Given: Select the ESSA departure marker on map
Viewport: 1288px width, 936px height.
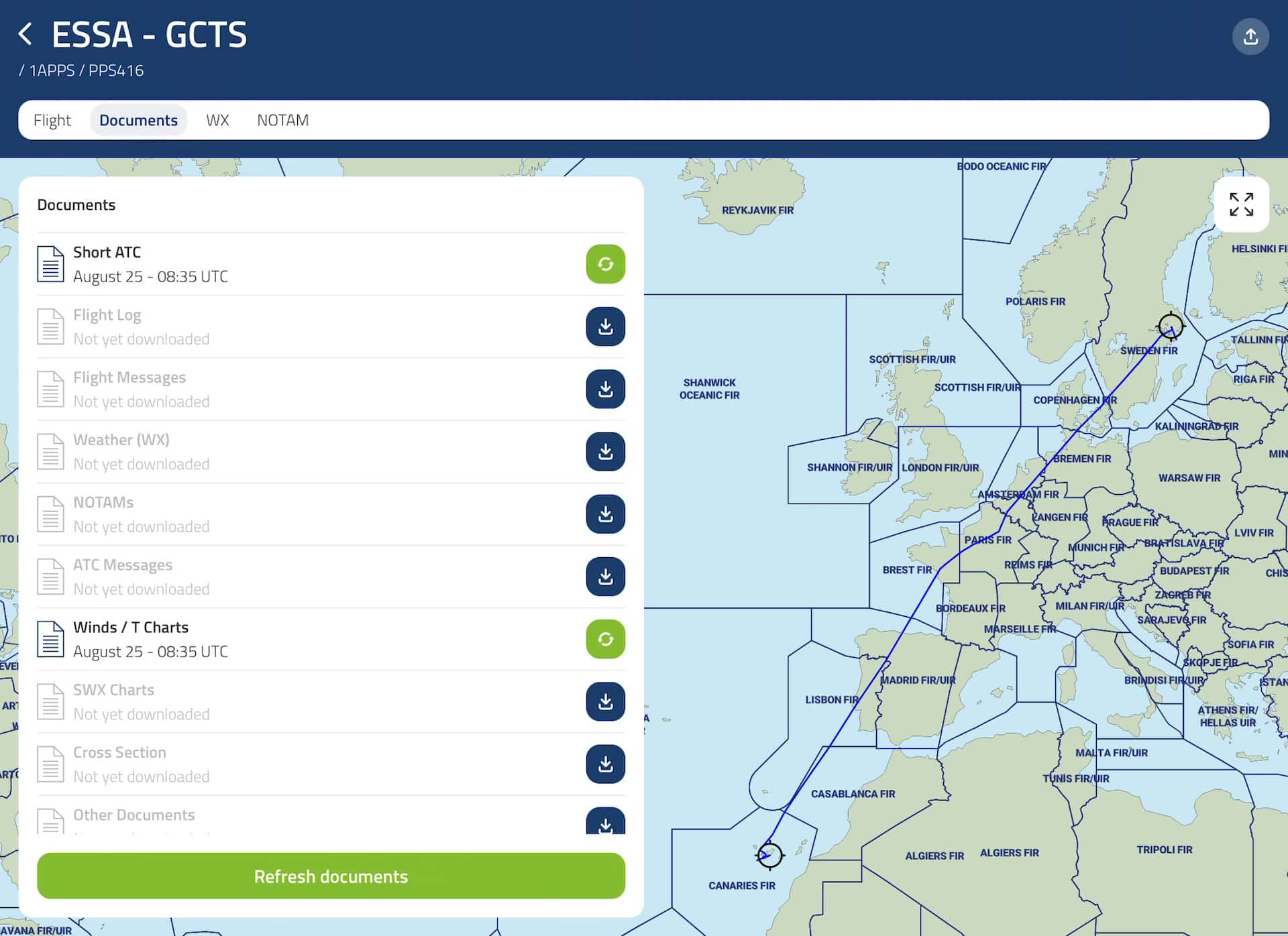Looking at the screenshot, I should pyautogui.click(x=1171, y=327).
